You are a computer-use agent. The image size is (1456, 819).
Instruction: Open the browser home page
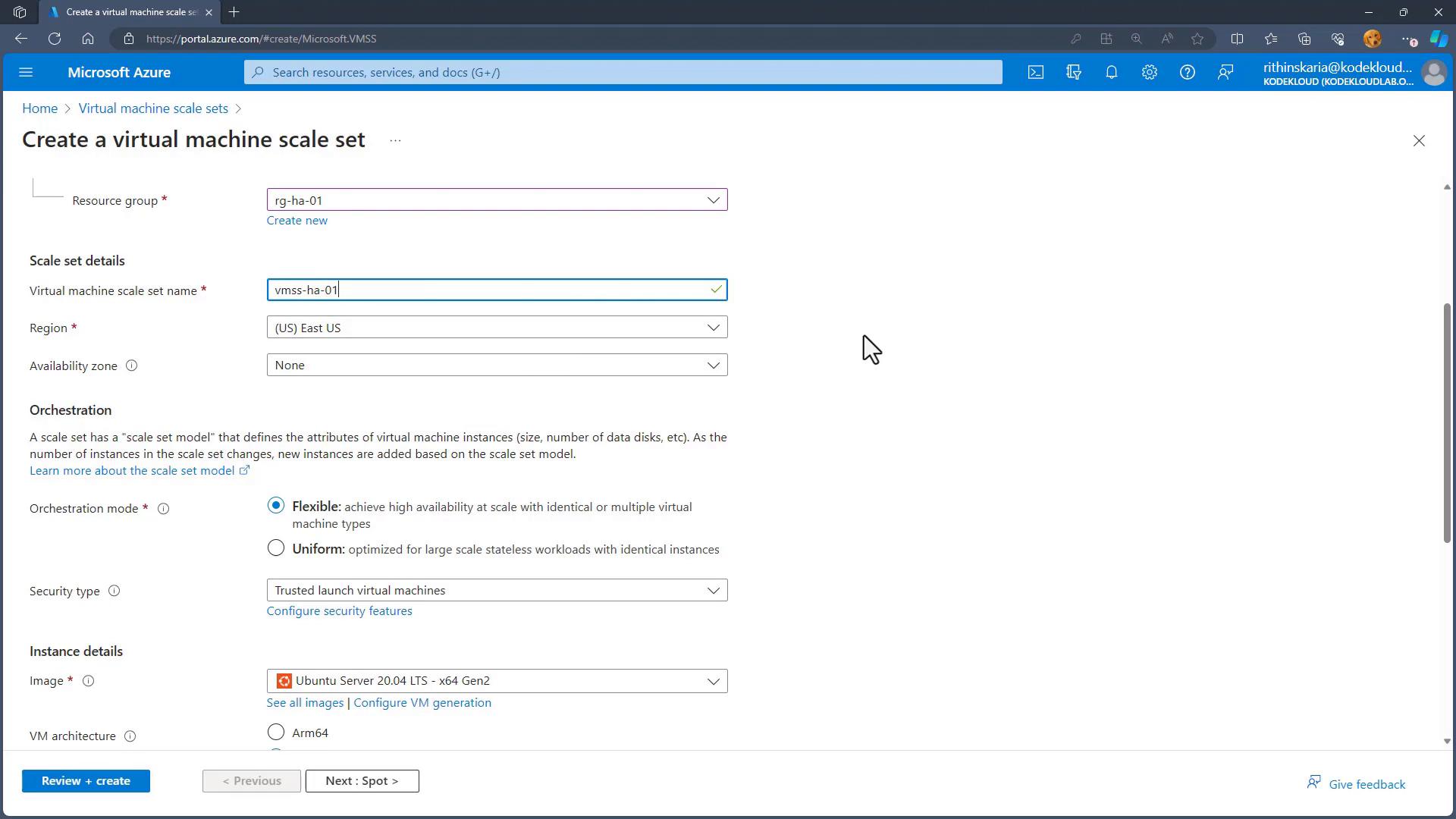click(x=88, y=39)
